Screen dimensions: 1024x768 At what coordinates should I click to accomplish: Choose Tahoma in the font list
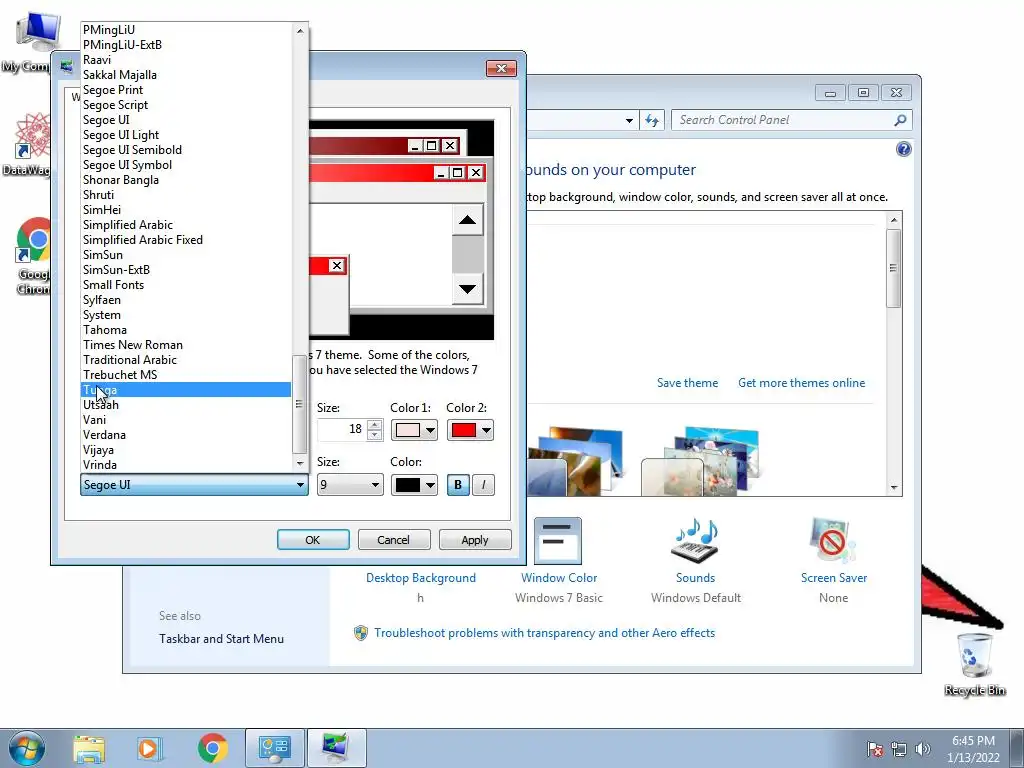tap(185, 330)
